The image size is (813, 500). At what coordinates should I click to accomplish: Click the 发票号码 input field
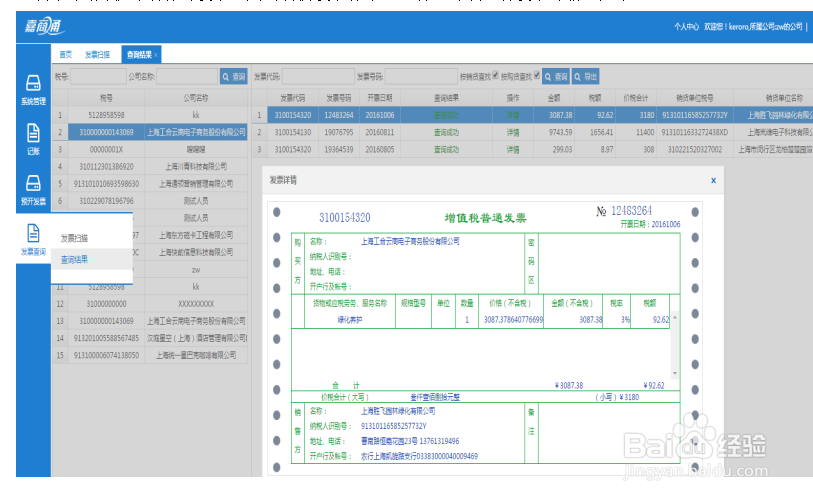421,77
